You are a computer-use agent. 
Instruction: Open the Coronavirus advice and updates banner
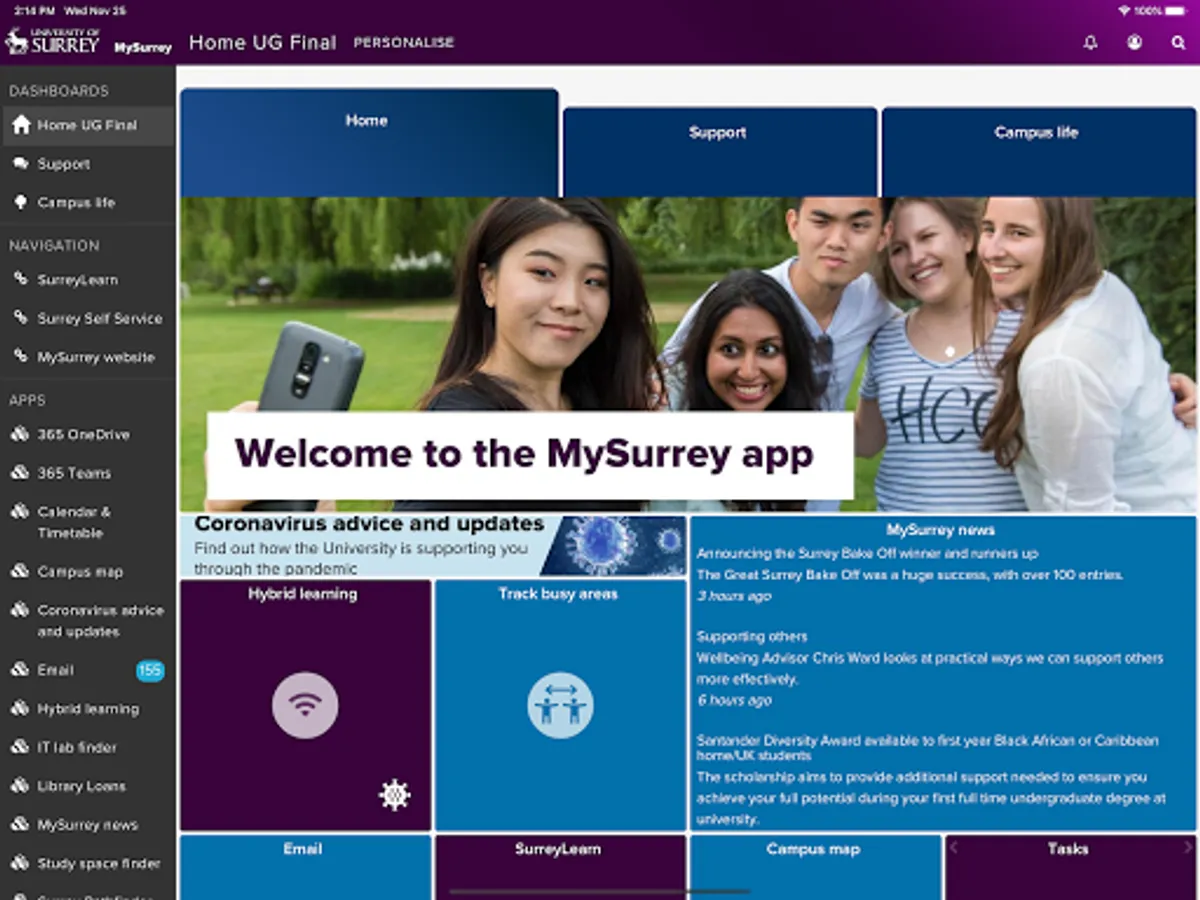pos(433,546)
